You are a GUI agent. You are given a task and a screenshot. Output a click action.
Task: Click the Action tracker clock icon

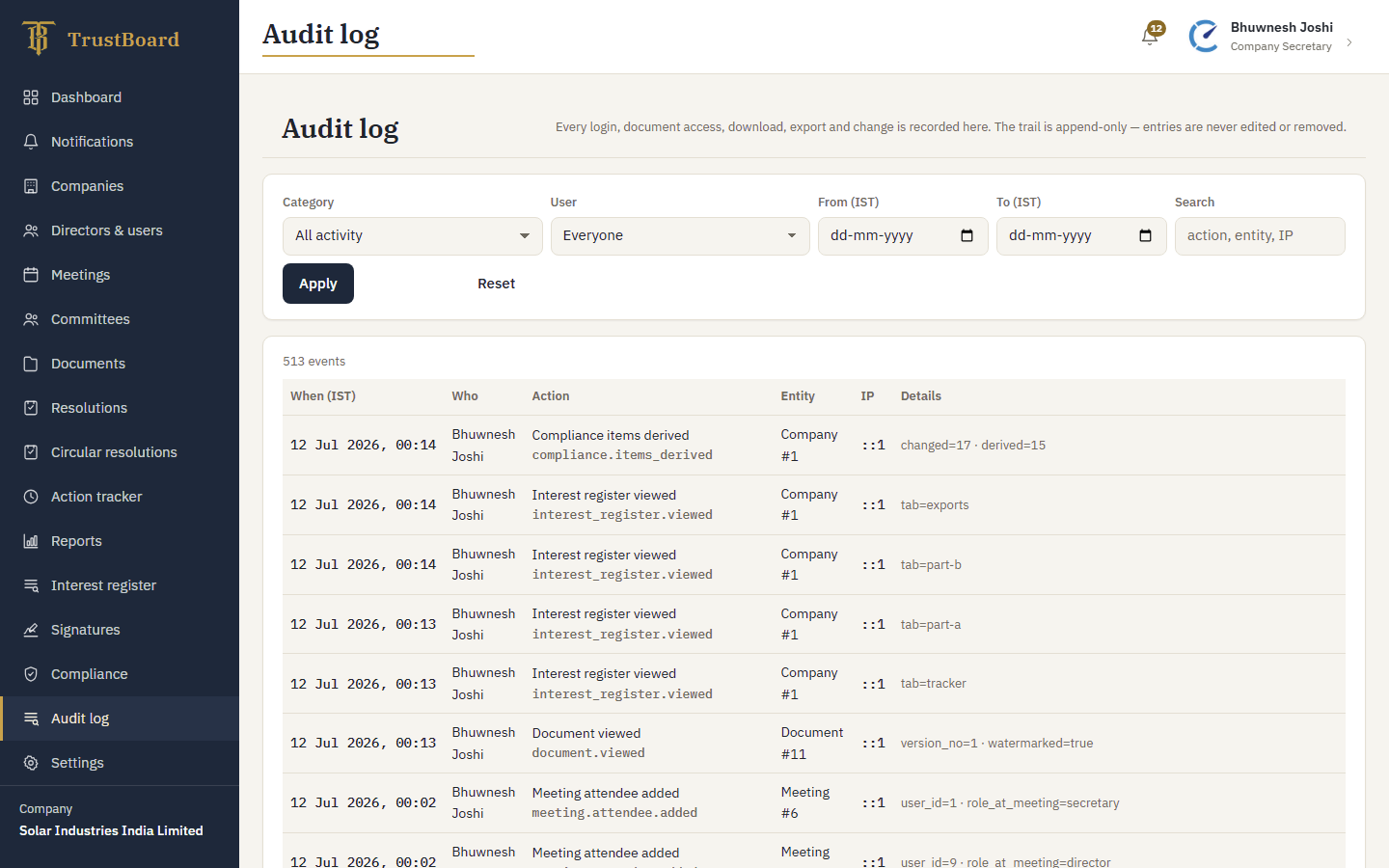[31, 497]
